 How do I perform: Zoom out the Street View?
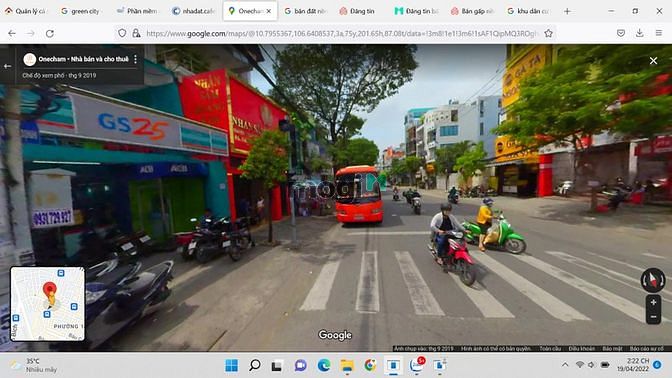(653, 317)
